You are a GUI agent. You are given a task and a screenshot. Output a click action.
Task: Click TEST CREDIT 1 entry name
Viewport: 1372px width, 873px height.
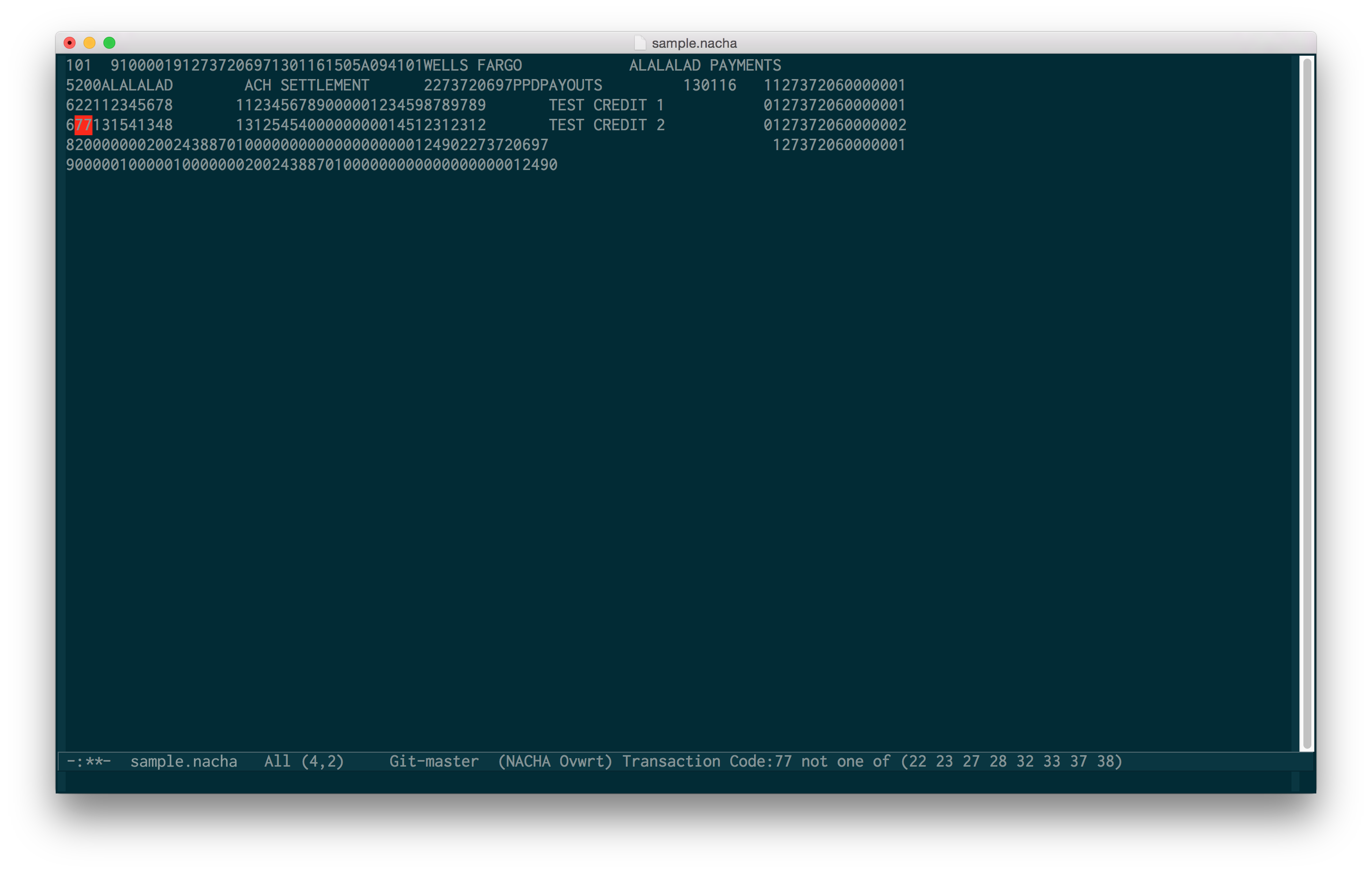[x=606, y=105]
